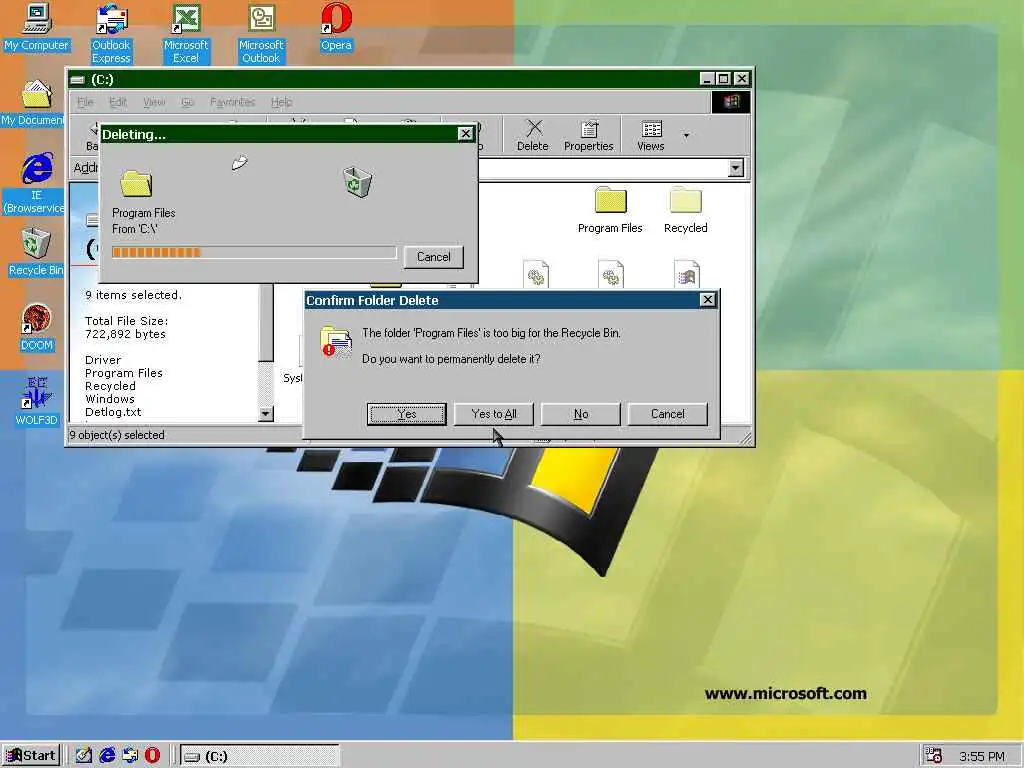The height and width of the screenshot is (768, 1024).
Task: Select the IE (Browservice) desktop icon
Action: [34, 183]
